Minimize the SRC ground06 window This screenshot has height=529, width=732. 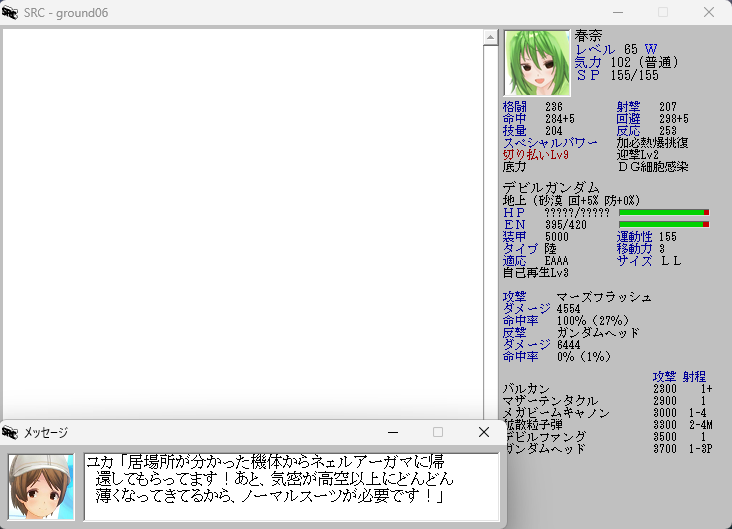click(x=618, y=13)
